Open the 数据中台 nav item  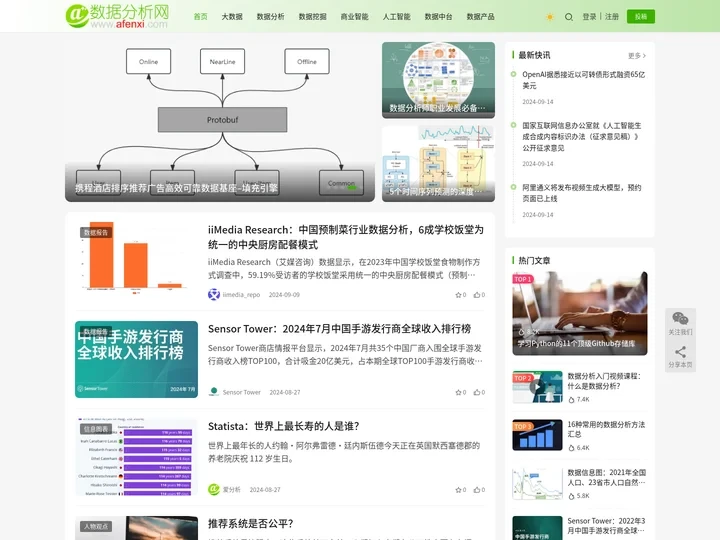438,17
